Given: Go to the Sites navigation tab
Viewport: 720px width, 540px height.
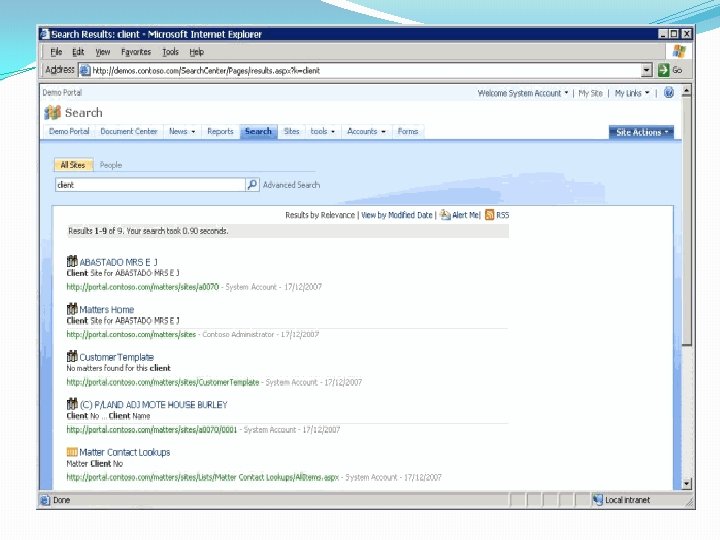Looking at the screenshot, I should coord(292,131).
